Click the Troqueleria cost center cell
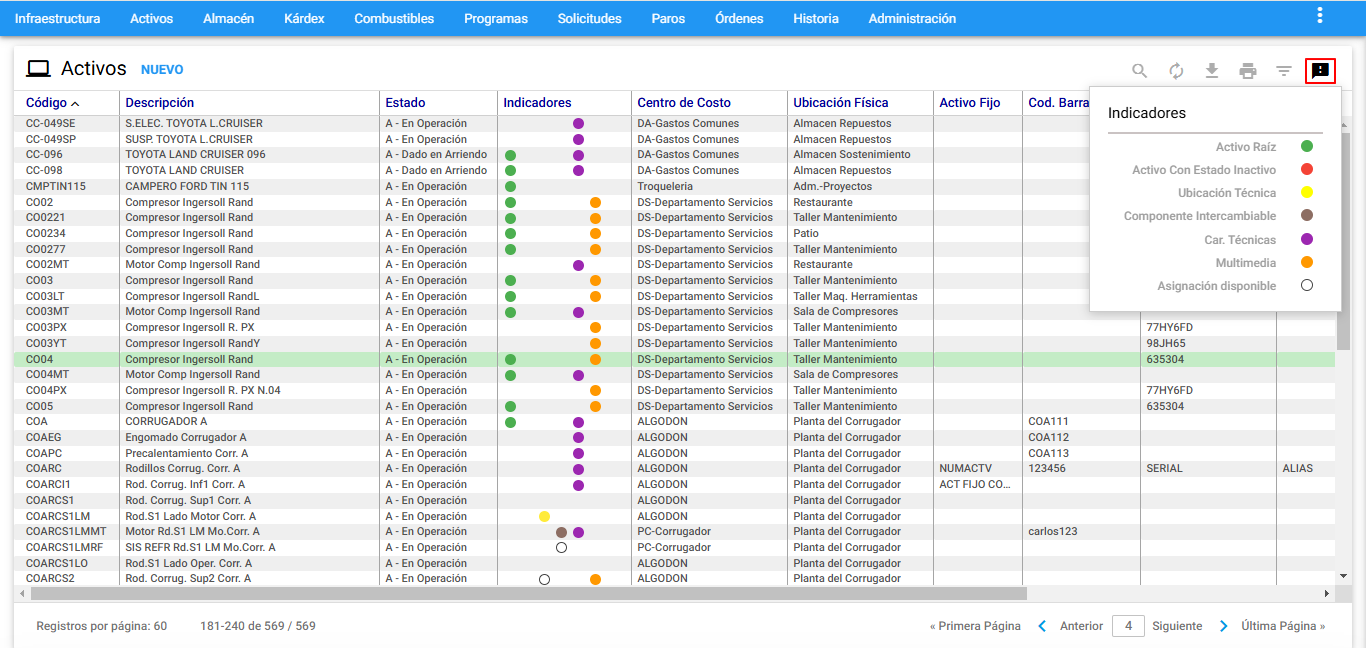 pos(665,187)
